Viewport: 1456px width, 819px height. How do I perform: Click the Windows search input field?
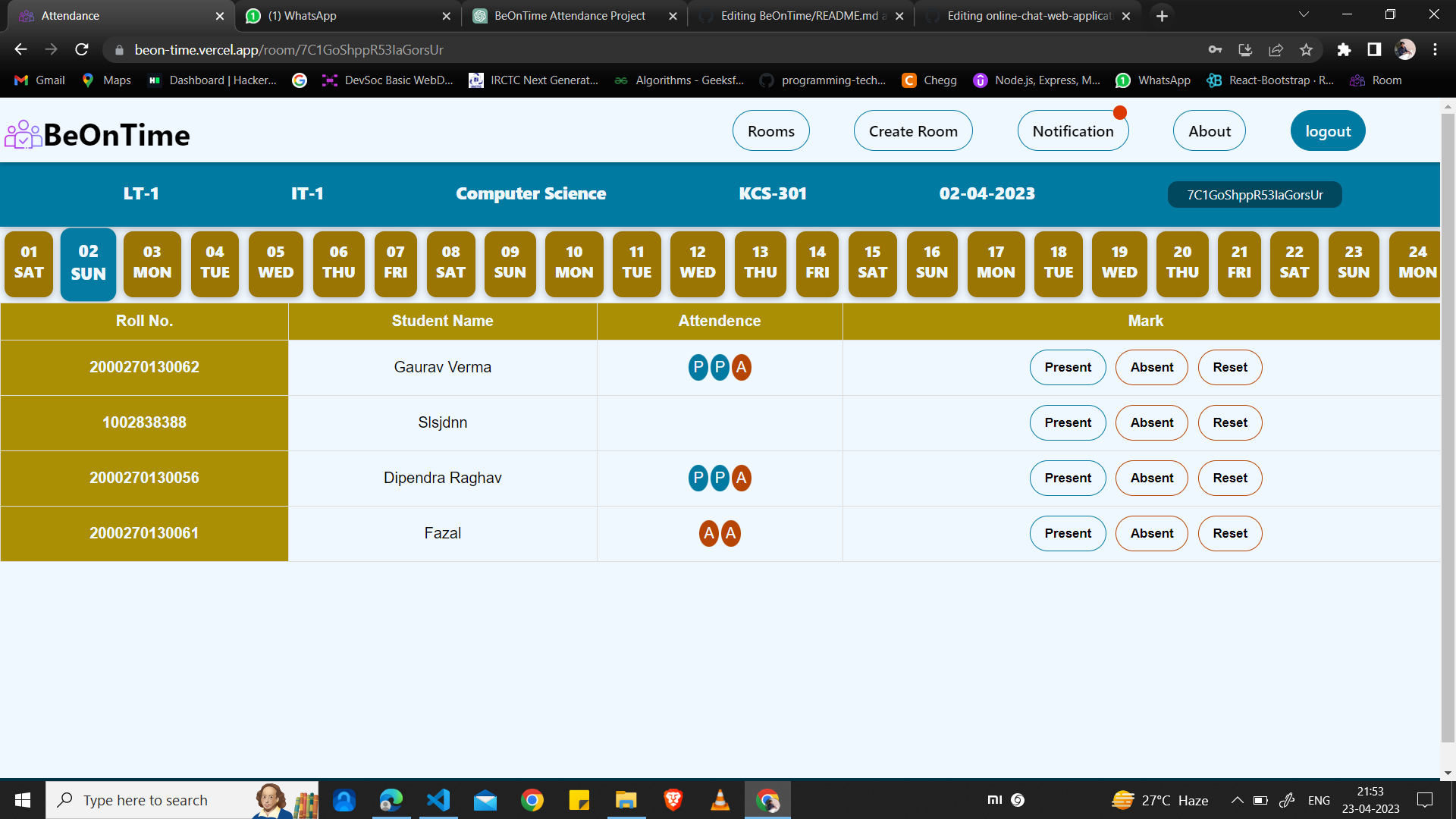click(x=182, y=800)
